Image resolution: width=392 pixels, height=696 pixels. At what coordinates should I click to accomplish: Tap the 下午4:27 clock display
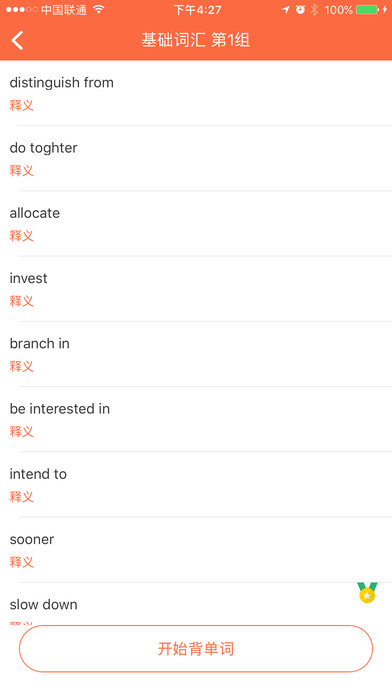coord(197,9)
